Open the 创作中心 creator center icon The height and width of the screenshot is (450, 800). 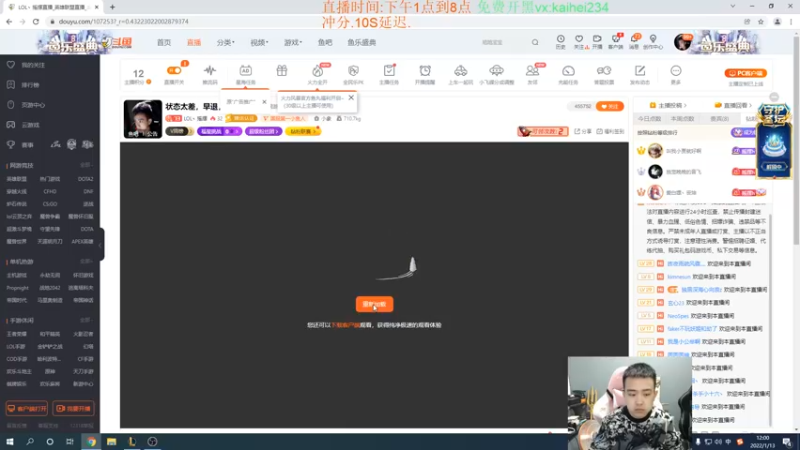(x=653, y=39)
